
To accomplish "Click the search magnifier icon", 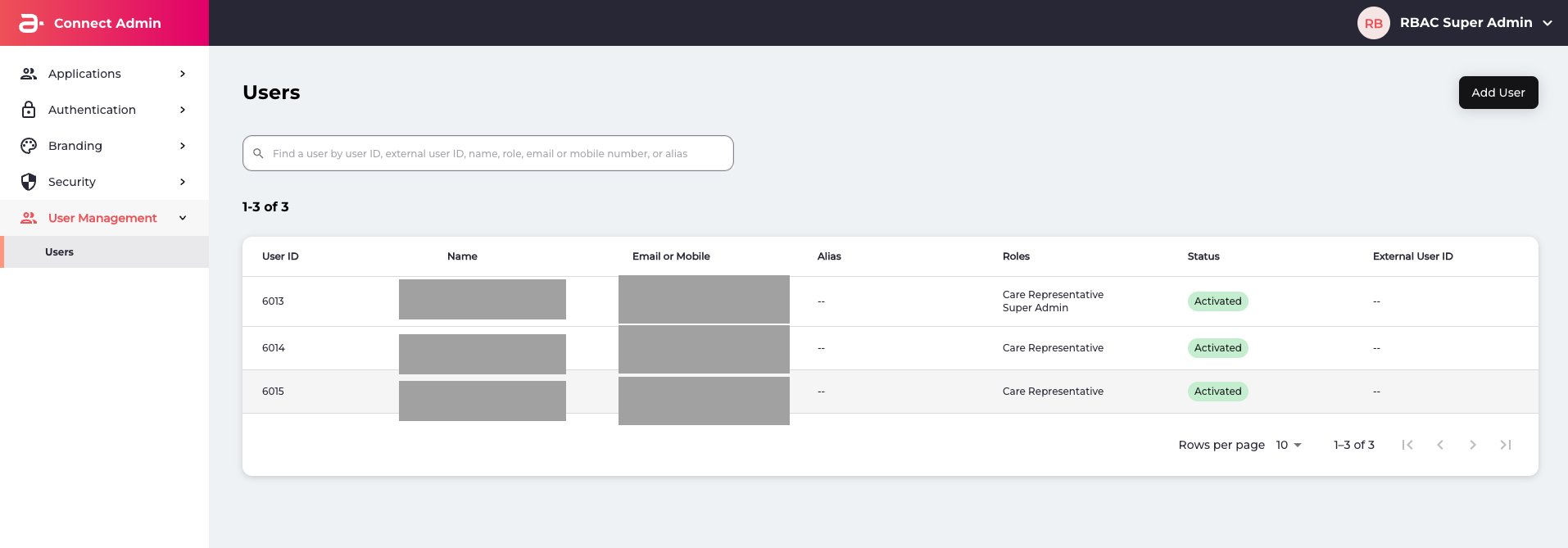I will pyautogui.click(x=258, y=153).
